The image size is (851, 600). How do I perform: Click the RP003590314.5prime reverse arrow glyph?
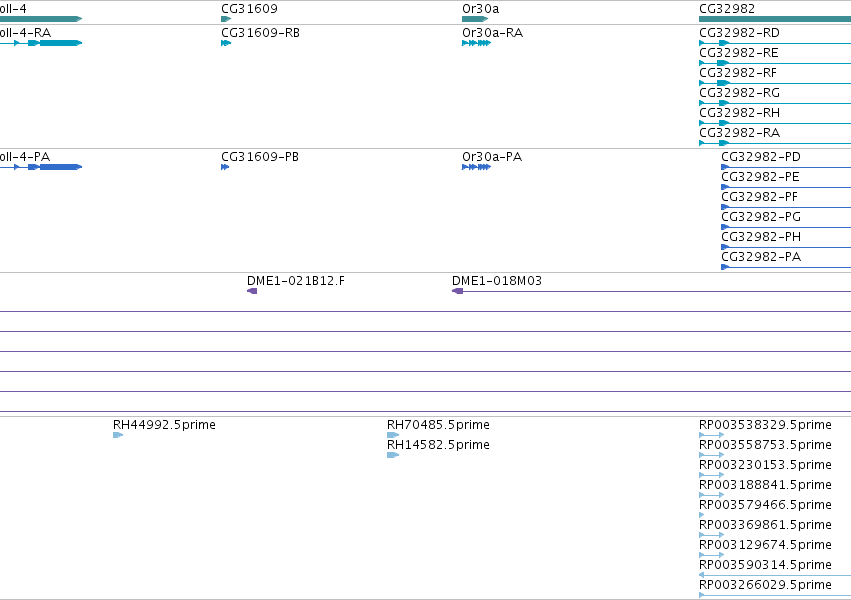click(x=775, y=575)
